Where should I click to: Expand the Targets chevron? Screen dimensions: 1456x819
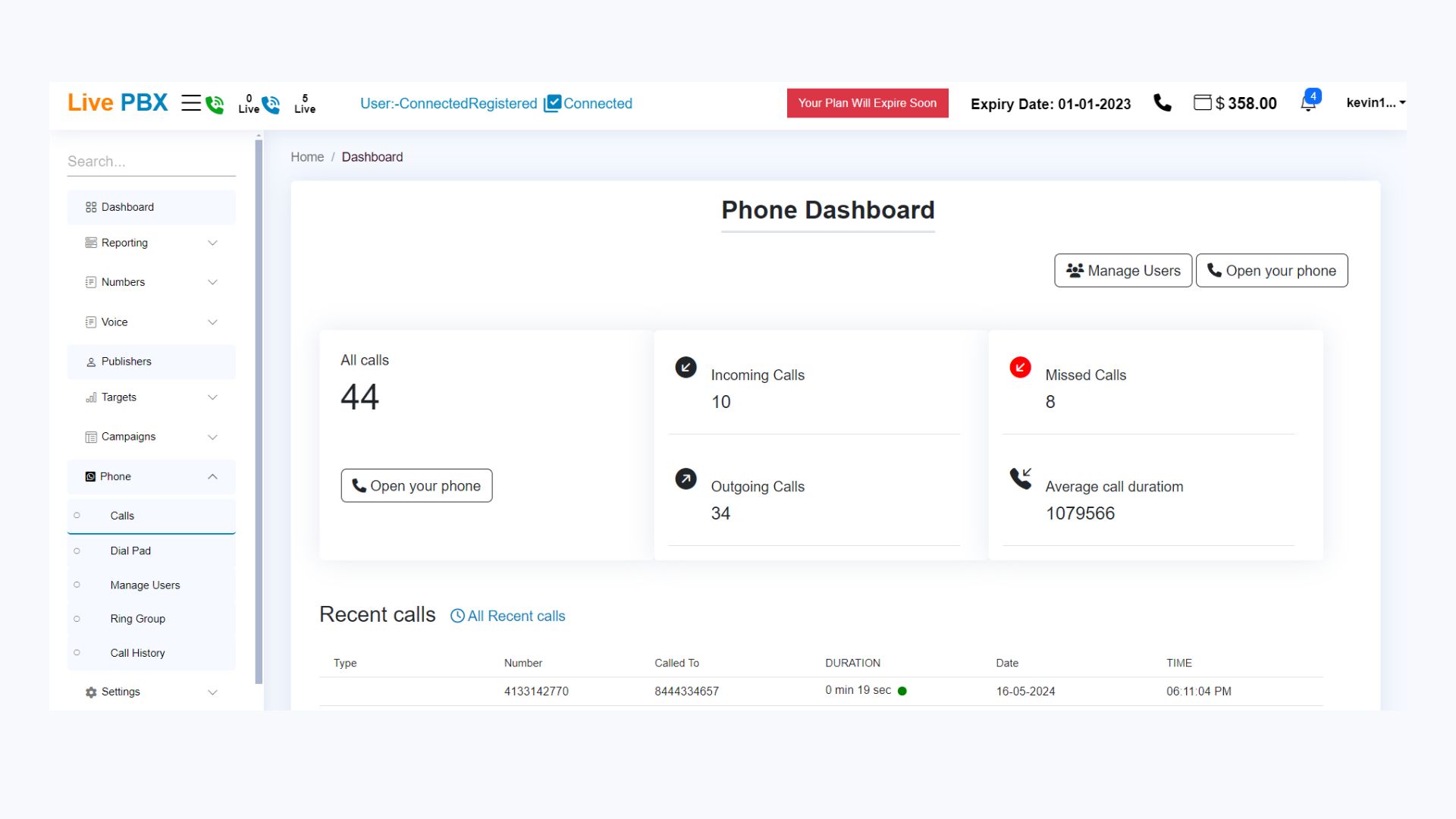212,397
